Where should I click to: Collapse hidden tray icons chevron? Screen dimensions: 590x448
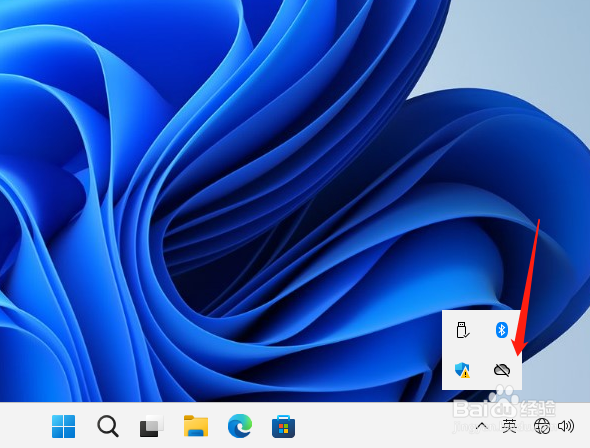pos(482,426)
